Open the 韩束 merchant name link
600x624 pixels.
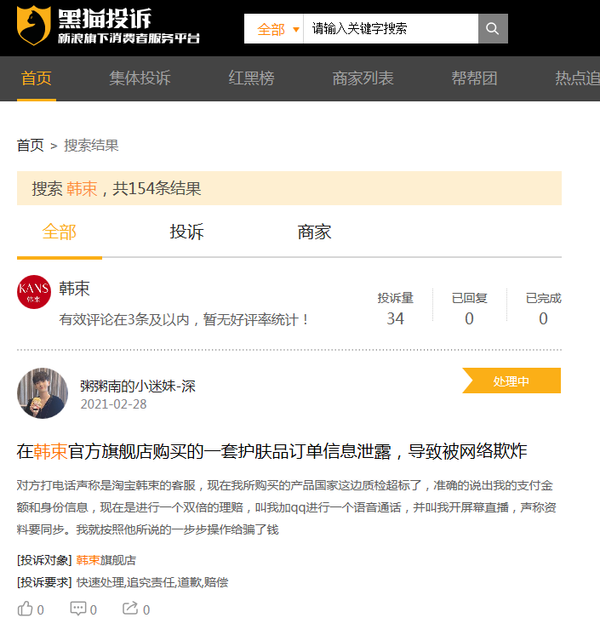(74, 289)
